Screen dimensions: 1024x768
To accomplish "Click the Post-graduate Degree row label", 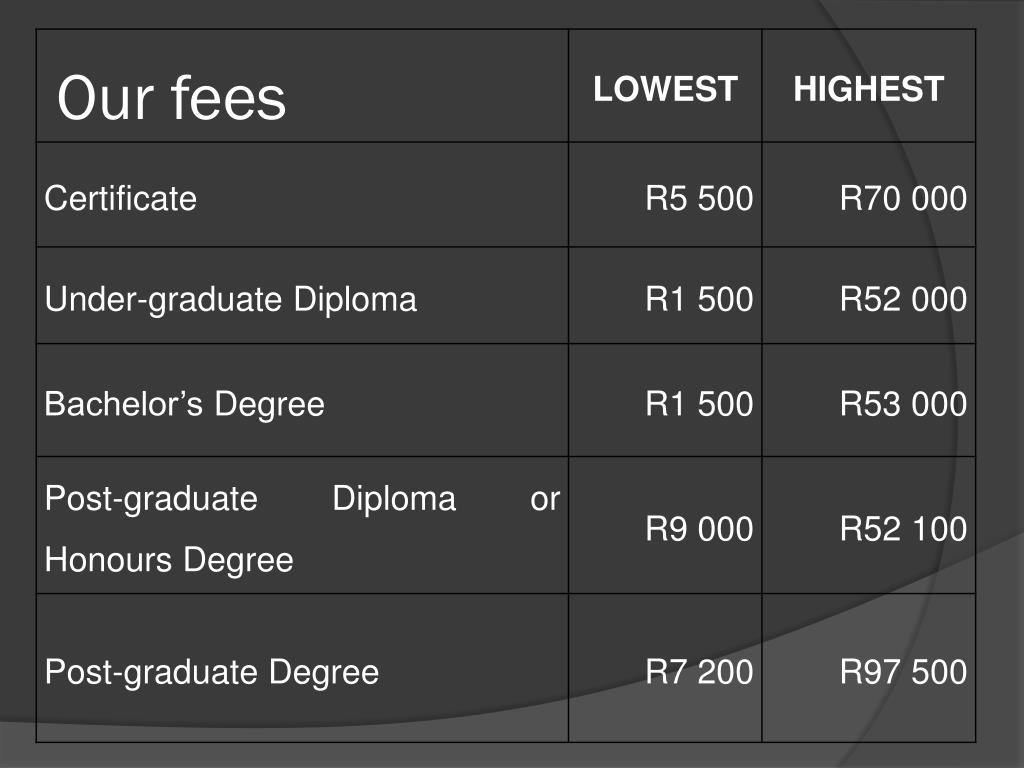I will pos(212,673).
